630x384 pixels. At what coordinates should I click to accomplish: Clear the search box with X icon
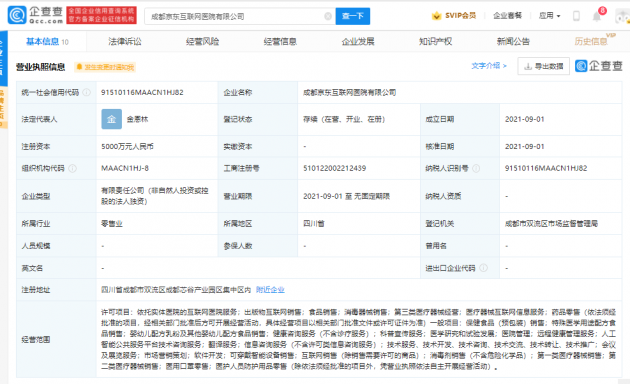click(x=328, y=16)
